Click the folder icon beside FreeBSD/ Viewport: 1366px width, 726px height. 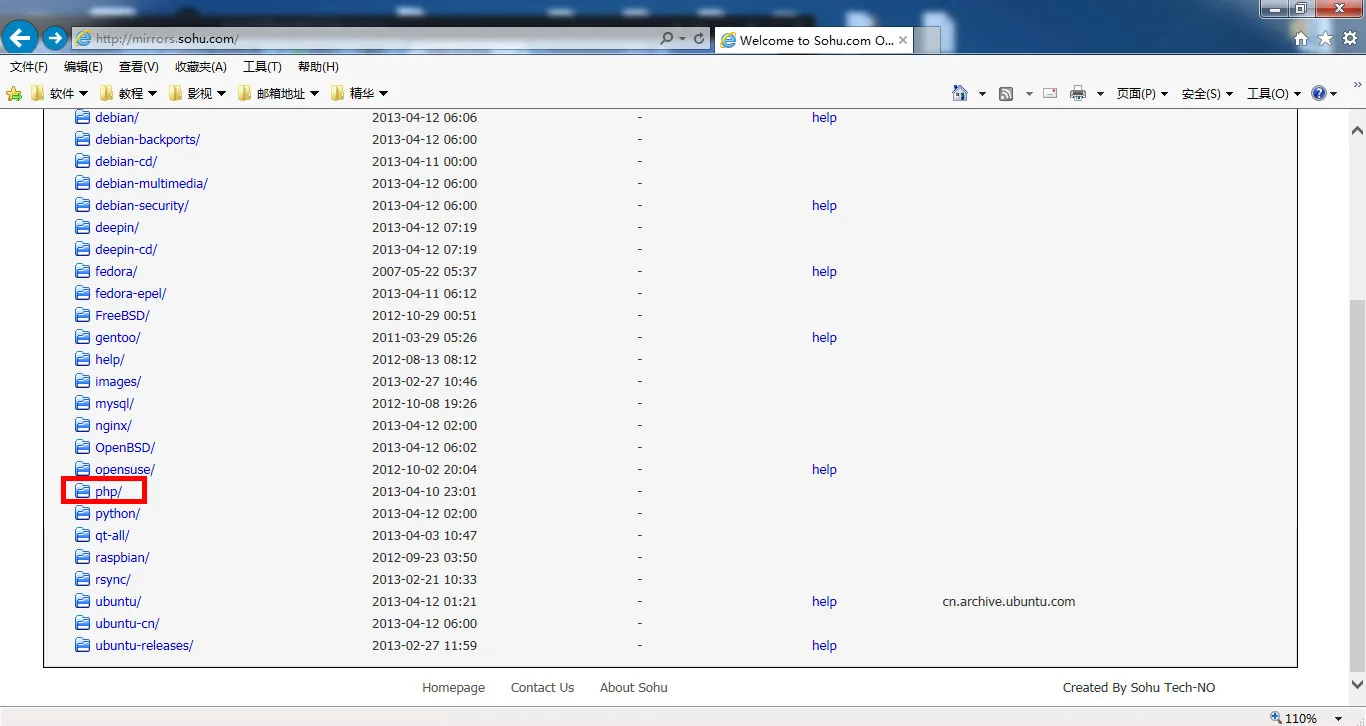coord(83,315)
